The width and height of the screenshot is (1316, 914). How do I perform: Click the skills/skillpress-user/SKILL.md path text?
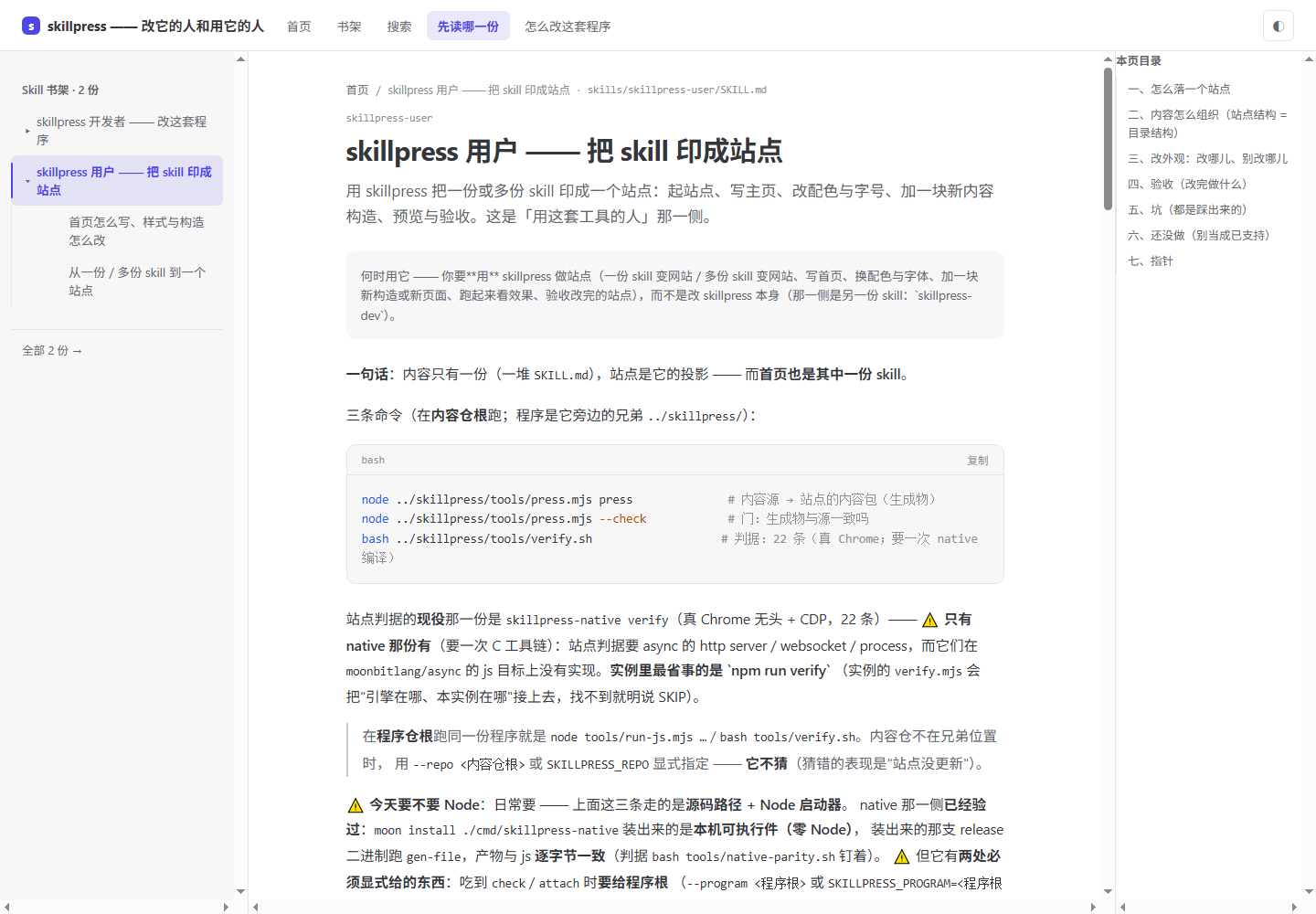point(677,90)
